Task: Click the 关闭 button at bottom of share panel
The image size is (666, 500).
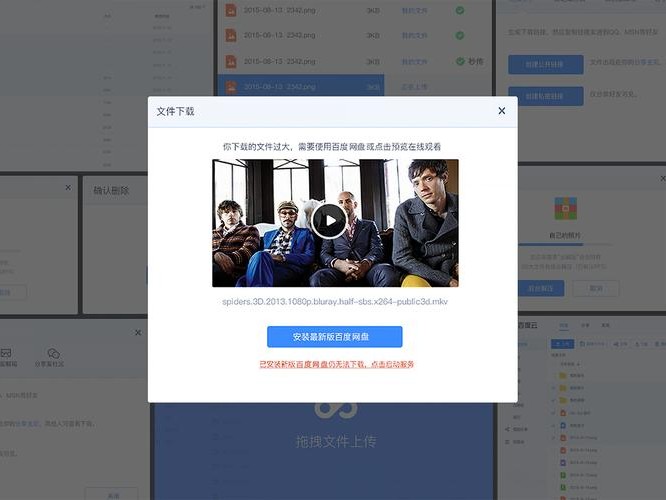Action: (113, 495)
